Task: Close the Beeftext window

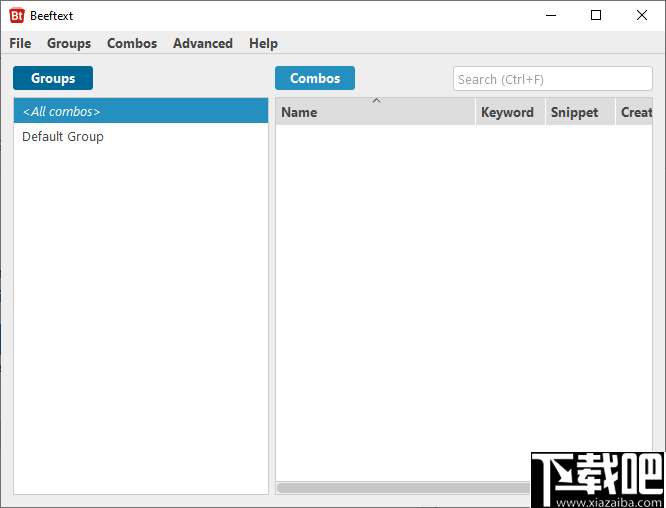Action: tap(642, 16)
